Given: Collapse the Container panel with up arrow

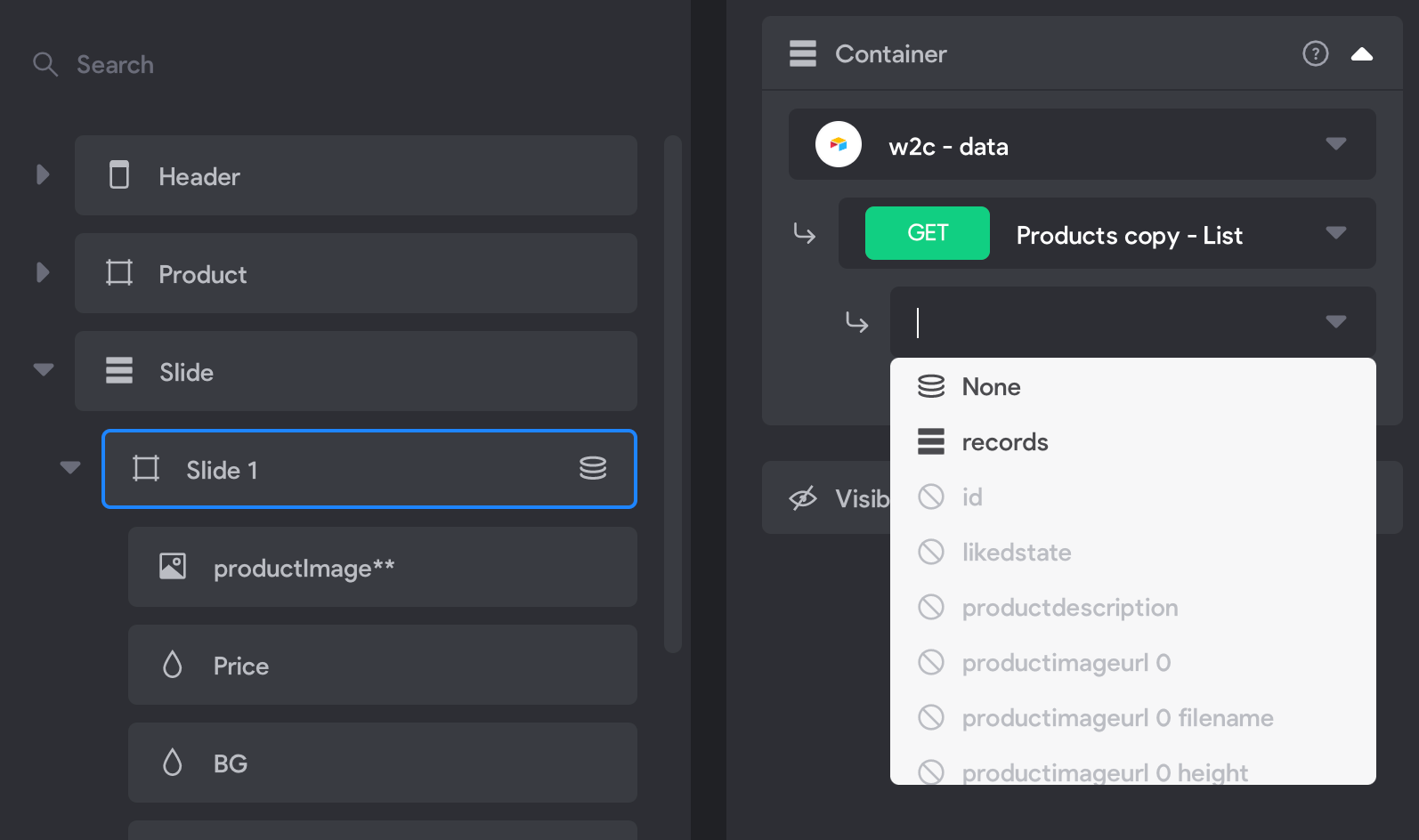Looking at the screenshot, I should (x=1361, y=54).
